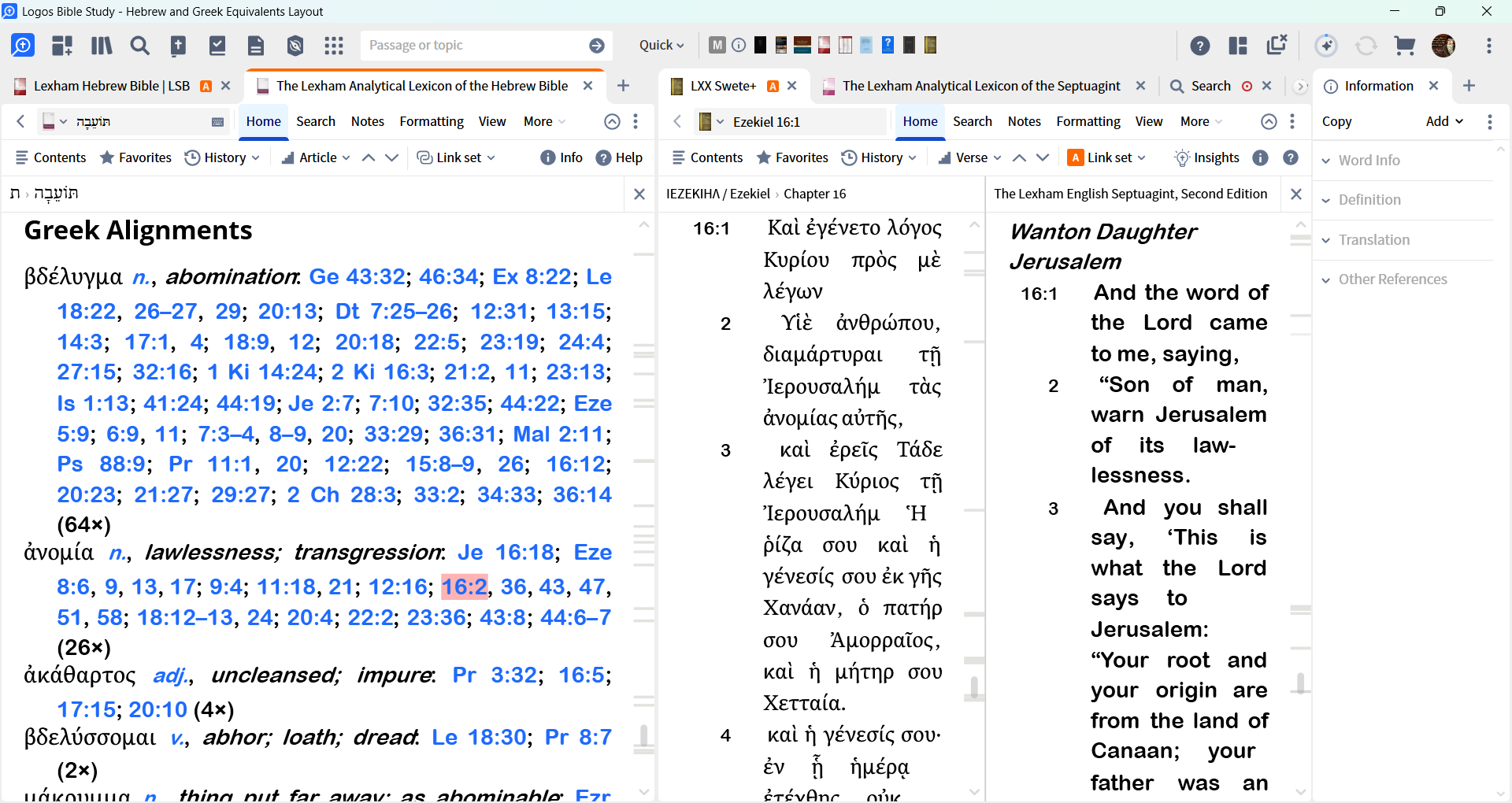Go to previous article with up arrow

pyautogui.click(x=368, y=157)
